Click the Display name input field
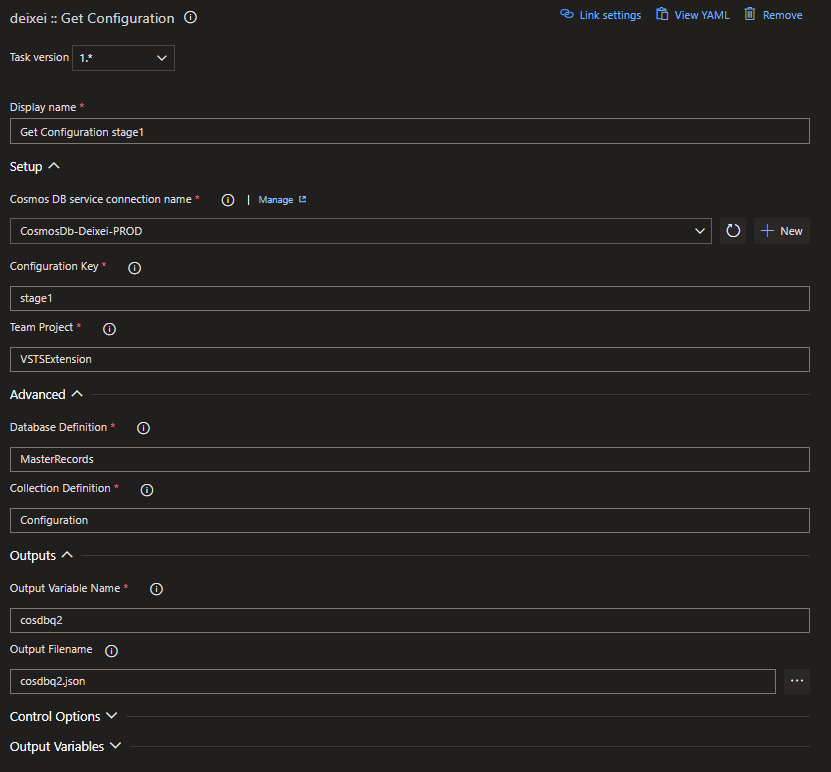 410,131
